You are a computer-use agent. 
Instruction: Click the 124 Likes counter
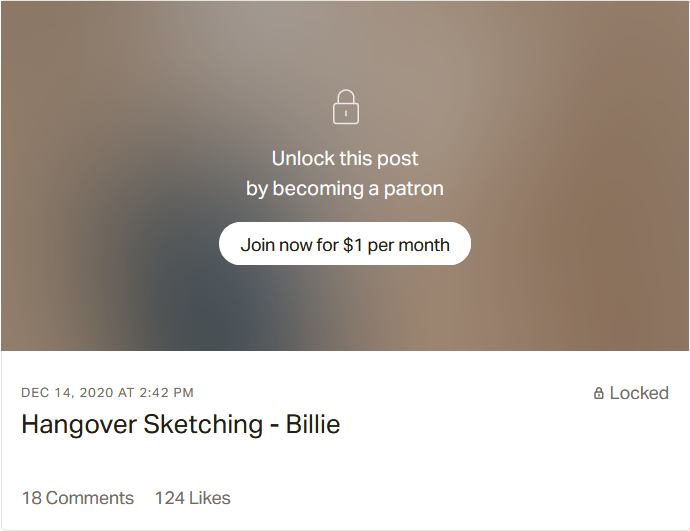[192, 498]
